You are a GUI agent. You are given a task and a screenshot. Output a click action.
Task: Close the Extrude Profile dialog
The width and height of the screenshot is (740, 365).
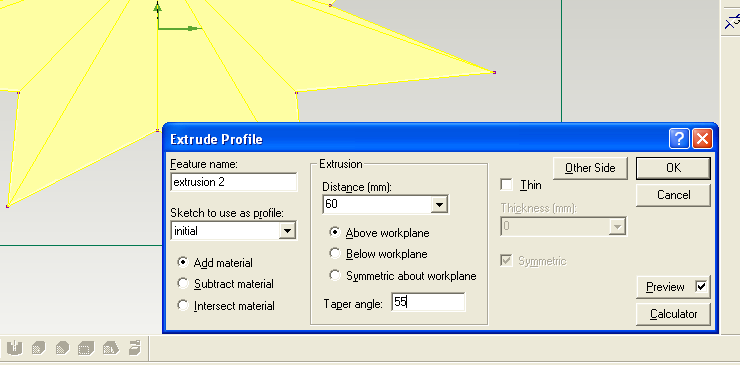point(702,139)
